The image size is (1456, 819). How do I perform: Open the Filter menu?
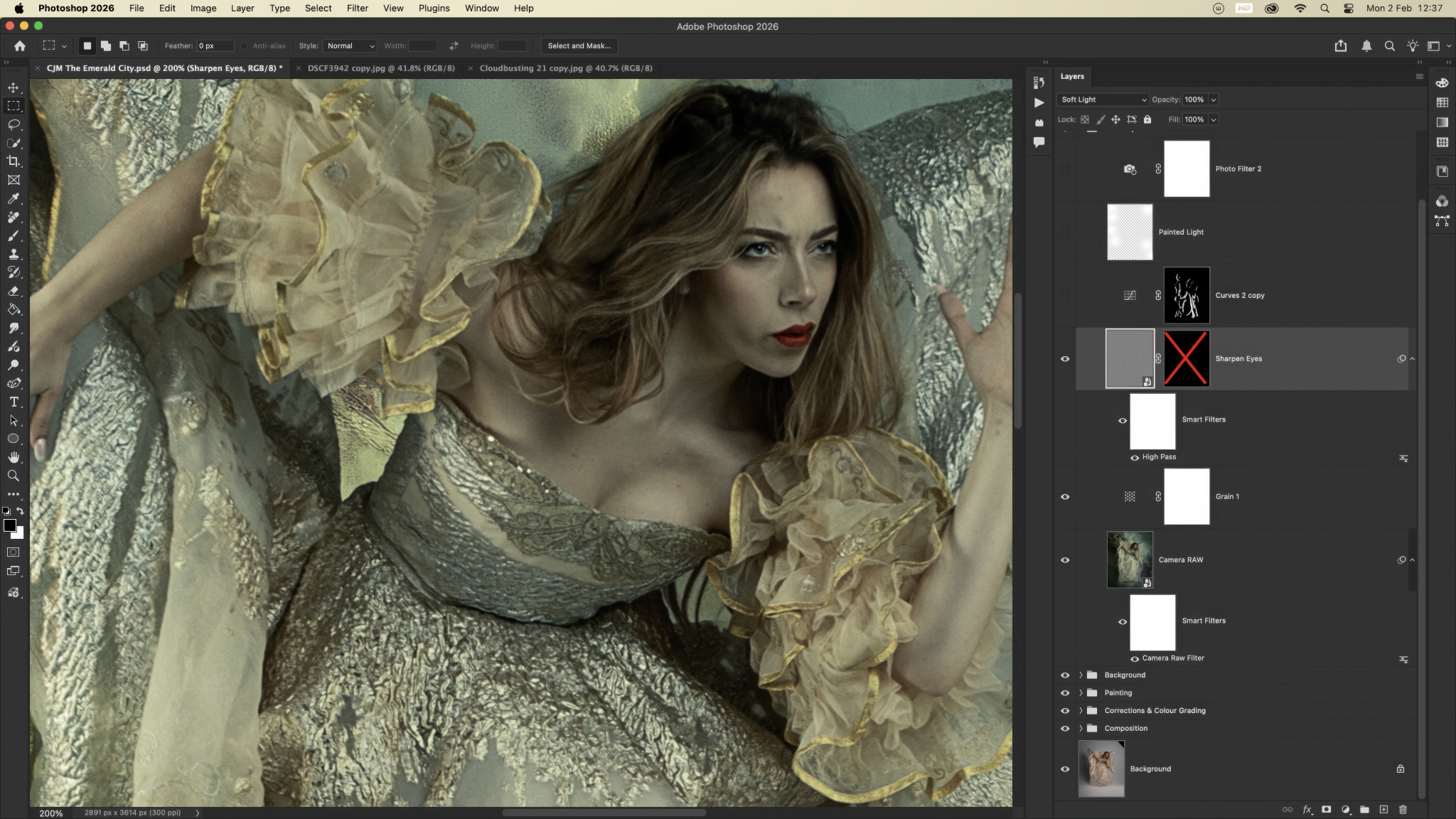pos(357,9)
